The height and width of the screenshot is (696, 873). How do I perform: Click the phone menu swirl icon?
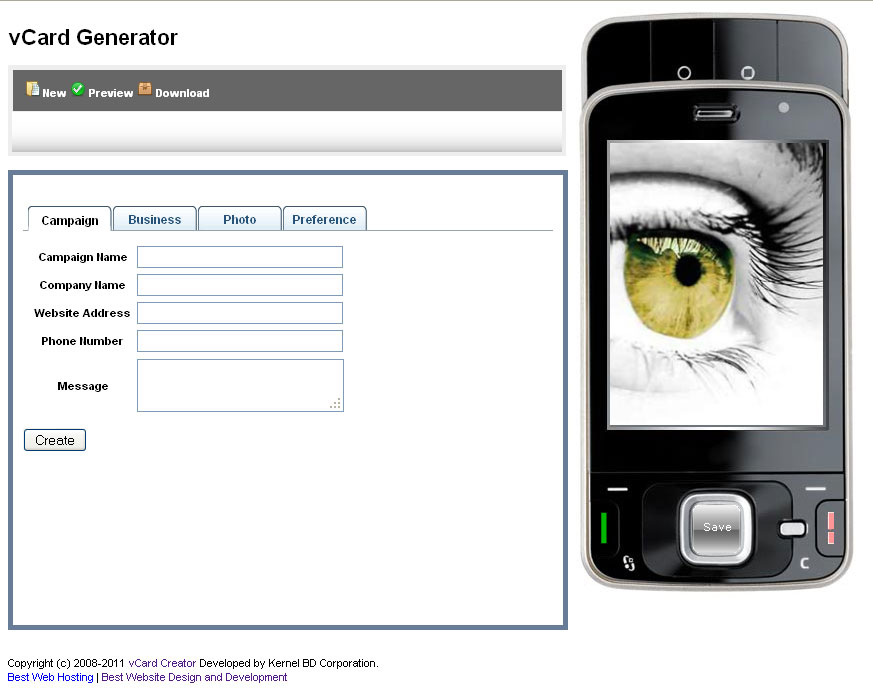[629, 563]
